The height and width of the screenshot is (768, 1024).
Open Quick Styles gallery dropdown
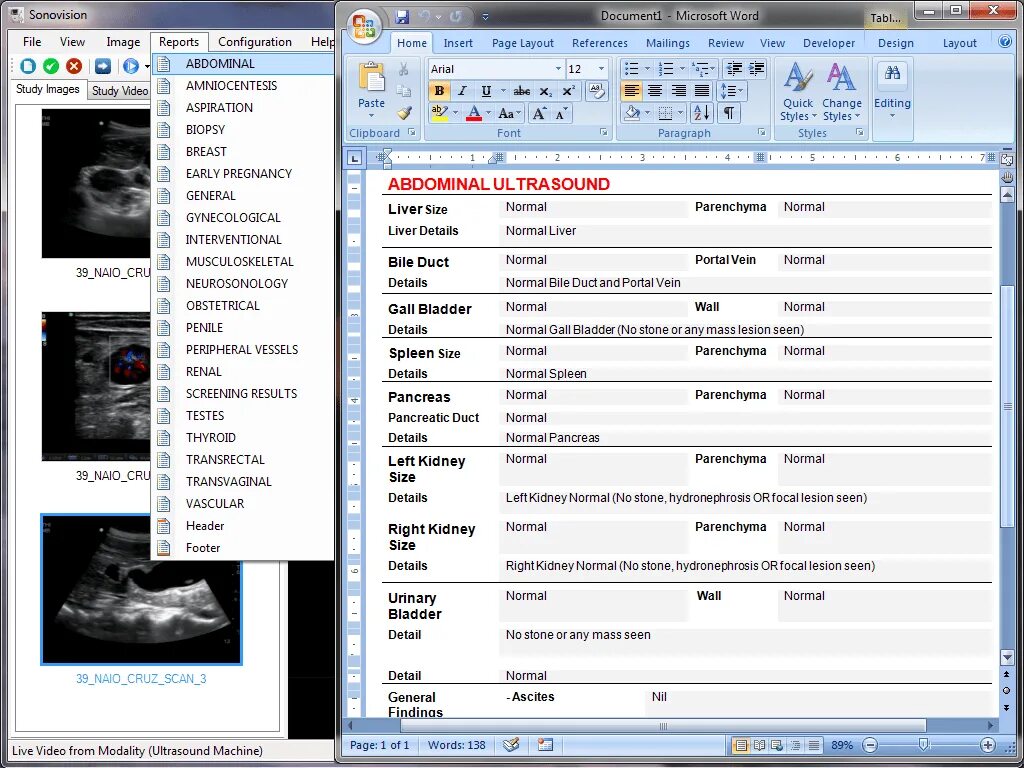tap(798, 91)
